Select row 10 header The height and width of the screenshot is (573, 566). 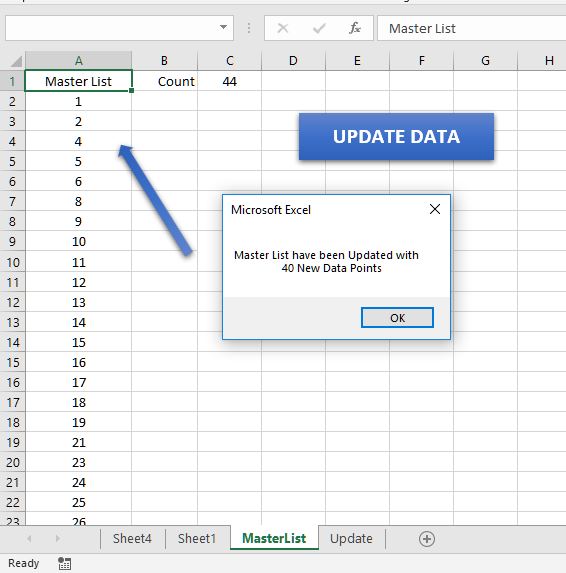pos(13,262)
